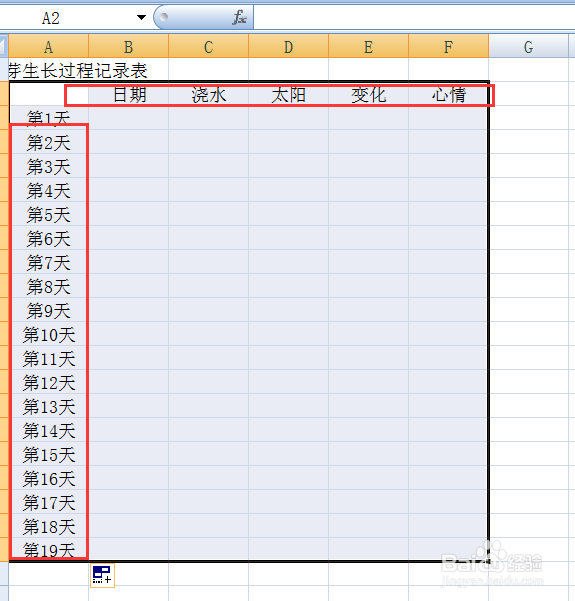Image resolution: width=575 pixels, height=601 pixels.
Task: Click the 心情 header cell
Action: (x=448, y=94)
